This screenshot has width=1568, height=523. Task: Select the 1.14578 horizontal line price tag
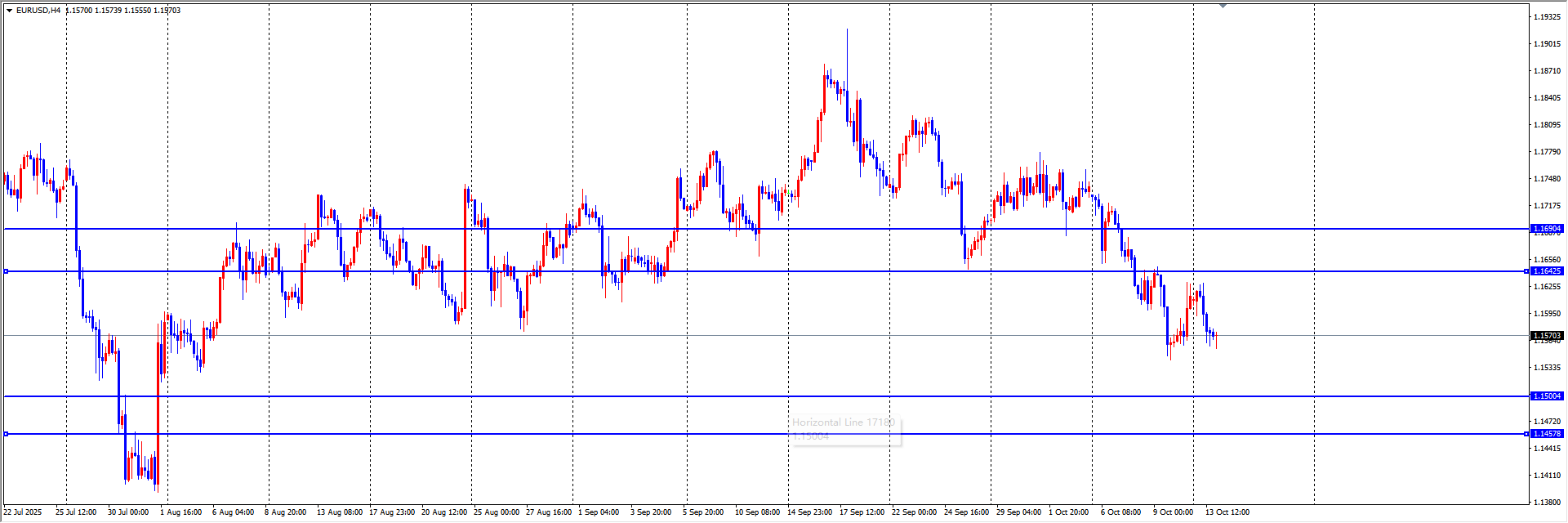tap(1547, 434)
